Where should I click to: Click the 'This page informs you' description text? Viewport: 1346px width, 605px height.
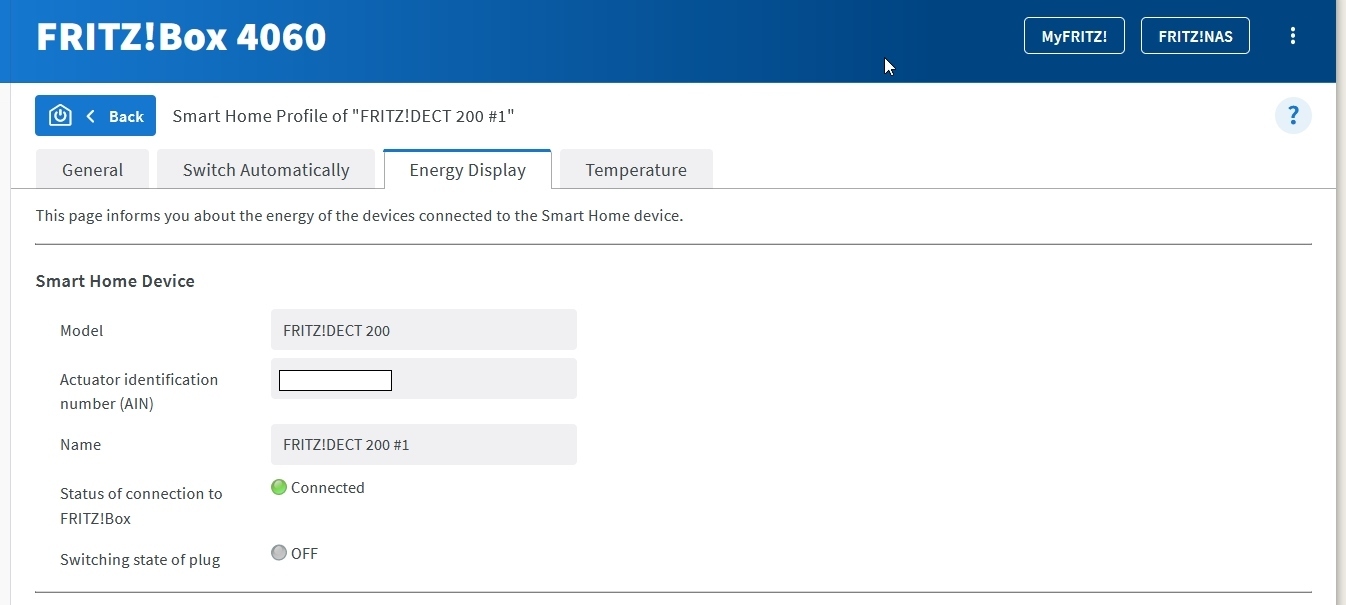[359, 215]
